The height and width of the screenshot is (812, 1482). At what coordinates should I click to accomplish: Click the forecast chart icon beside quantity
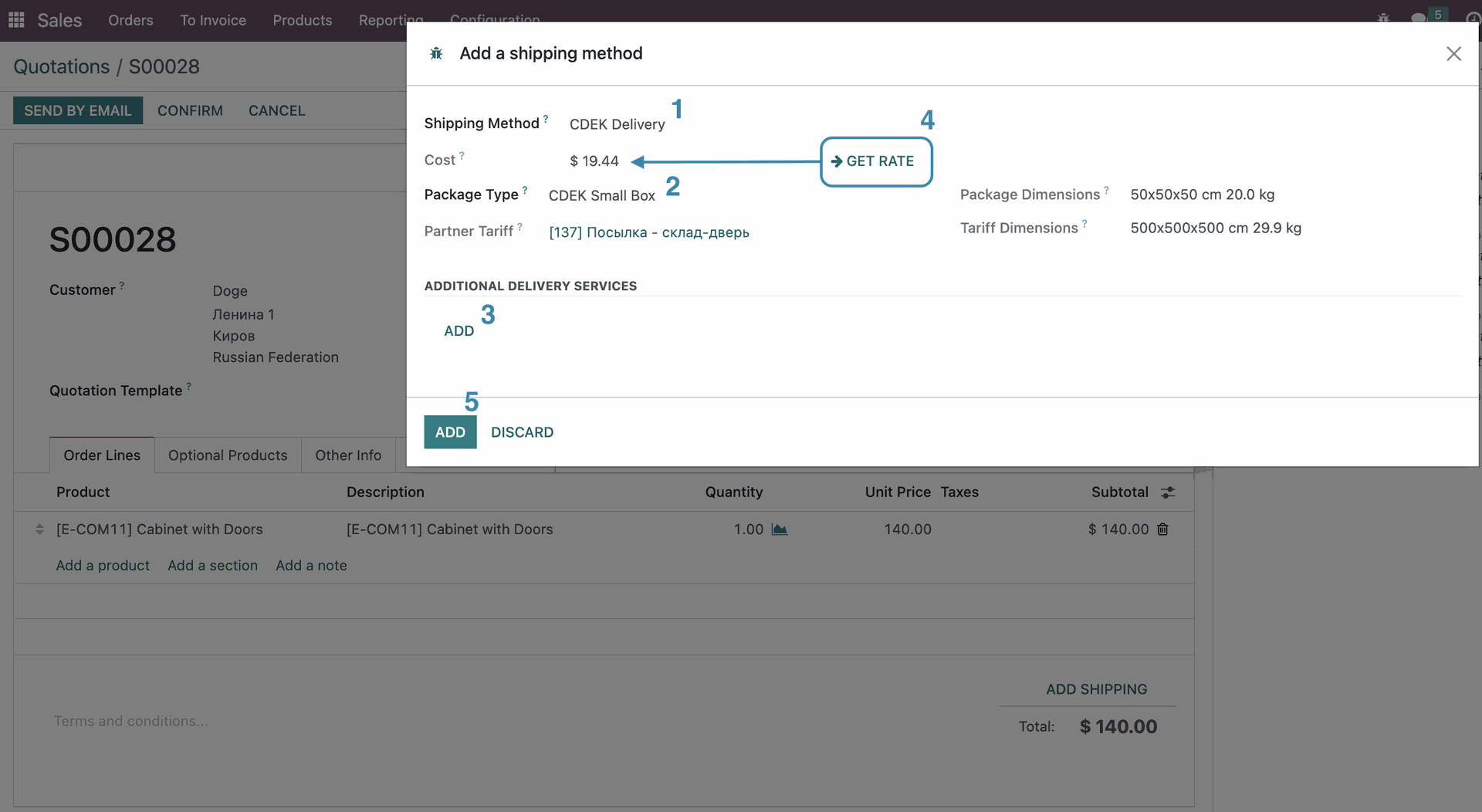pyautogui.click(x=780, y=529)
